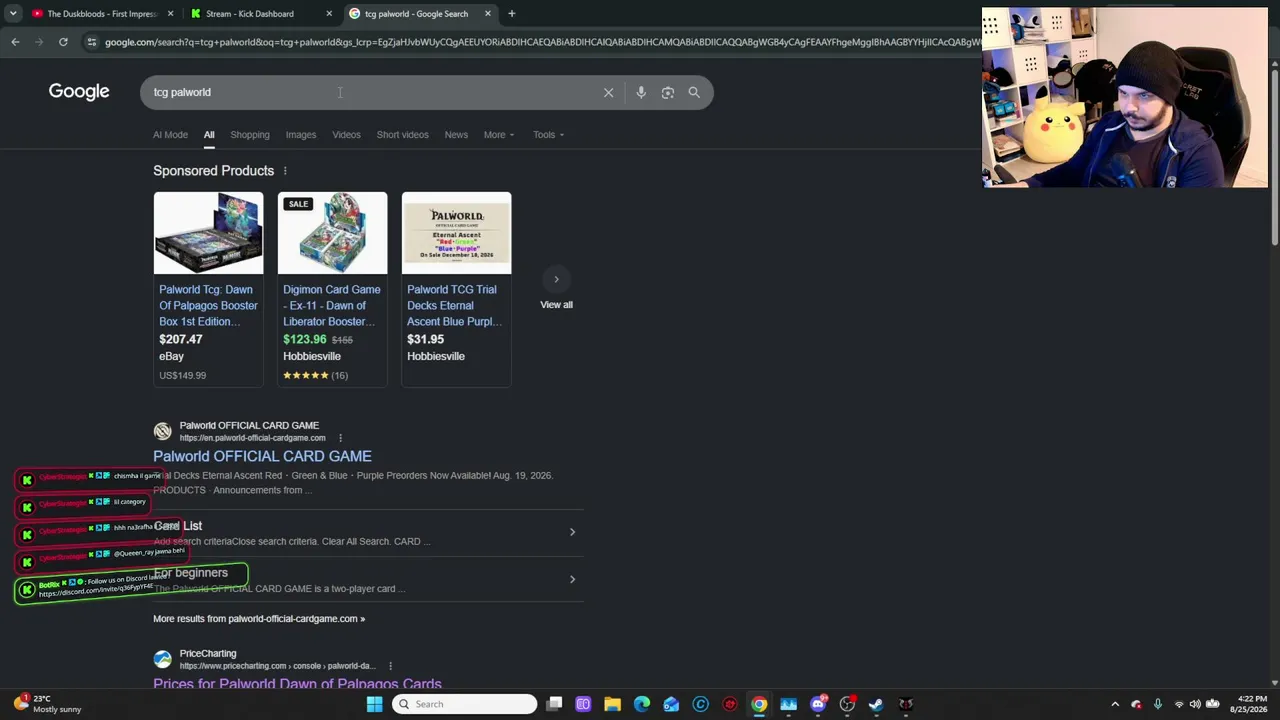Expand the More search filters dropdown
The width and height of the screenshot is (1280, 720).
coord(499,135)
